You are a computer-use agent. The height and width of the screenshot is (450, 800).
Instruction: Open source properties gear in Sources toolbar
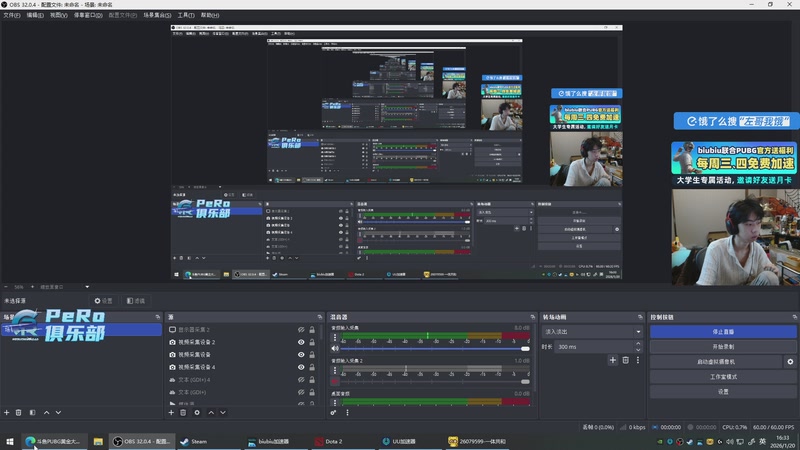(197, 412)
